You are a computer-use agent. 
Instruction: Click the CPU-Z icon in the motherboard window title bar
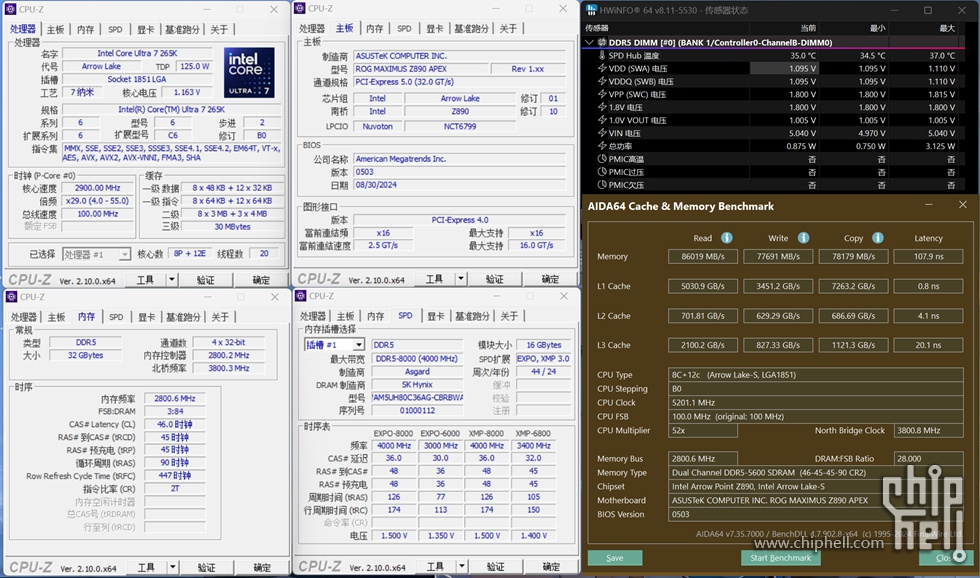(299, 8)
